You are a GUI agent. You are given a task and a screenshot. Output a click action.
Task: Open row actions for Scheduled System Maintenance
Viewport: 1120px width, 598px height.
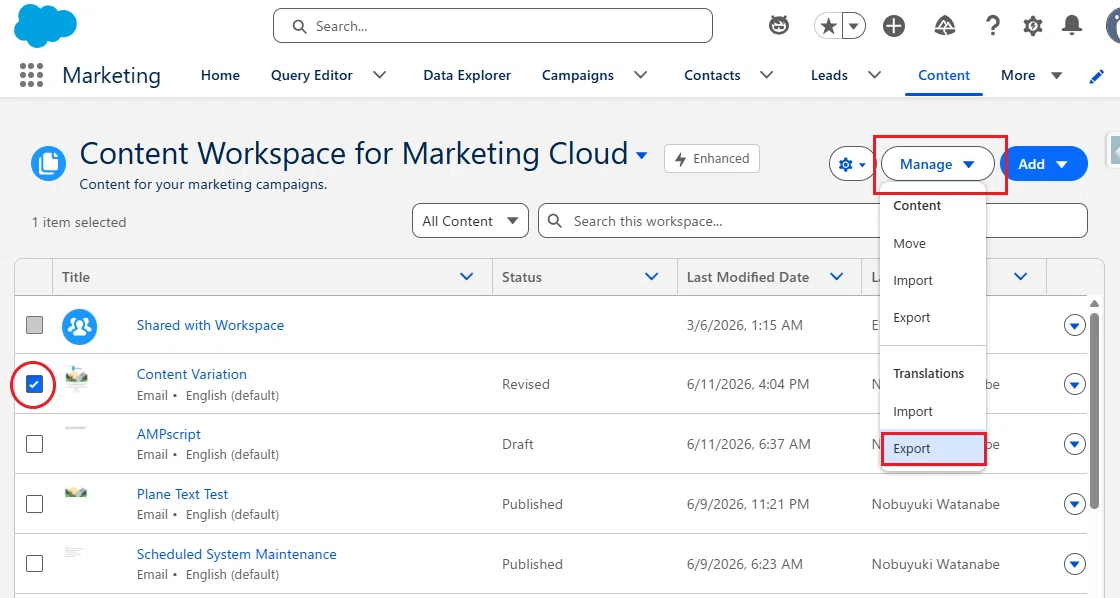click(1074, 564)
